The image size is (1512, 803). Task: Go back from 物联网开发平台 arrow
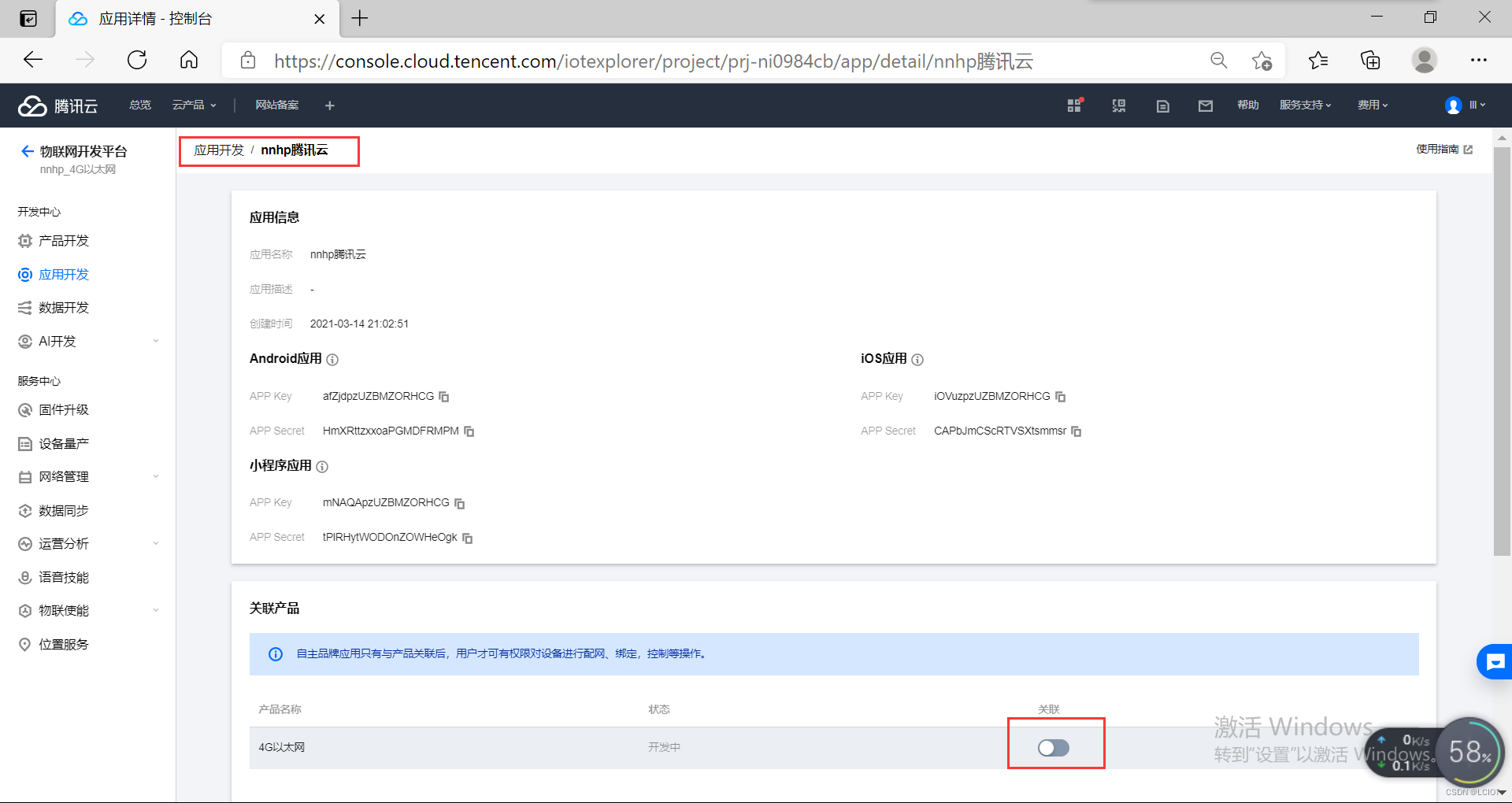tap(28, 151)
